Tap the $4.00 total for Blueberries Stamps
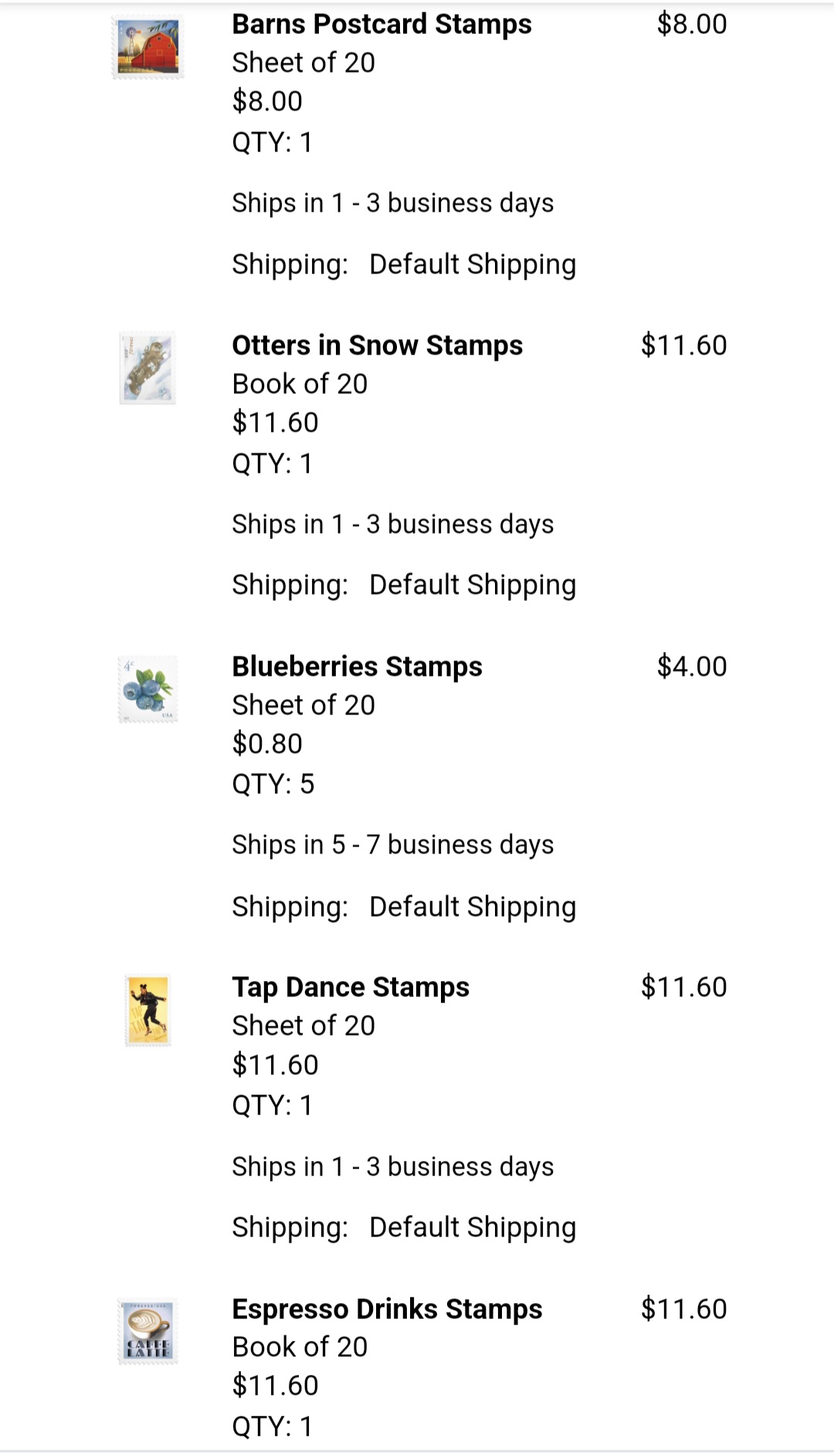The image size is (834, 1456). (691, 667)
